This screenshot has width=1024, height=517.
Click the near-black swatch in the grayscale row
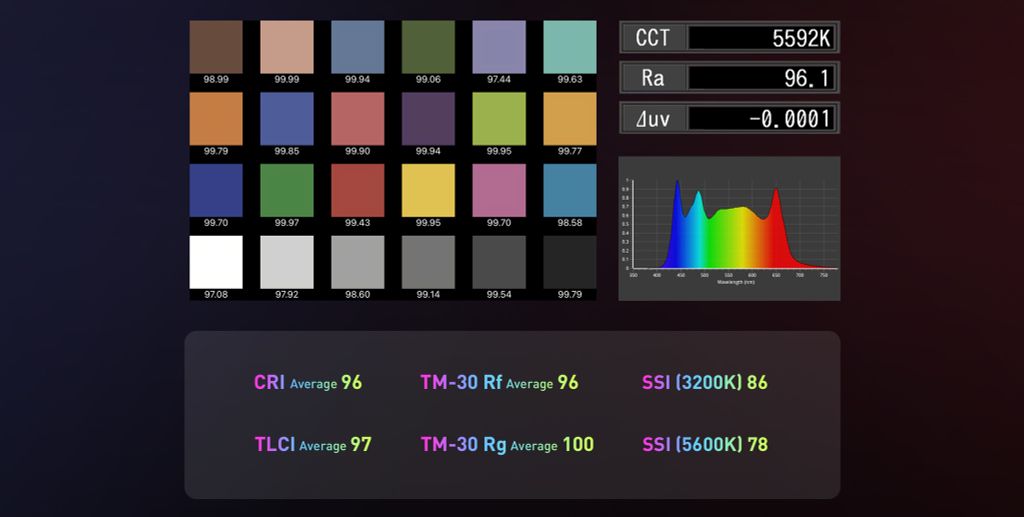tap(570, 262)
